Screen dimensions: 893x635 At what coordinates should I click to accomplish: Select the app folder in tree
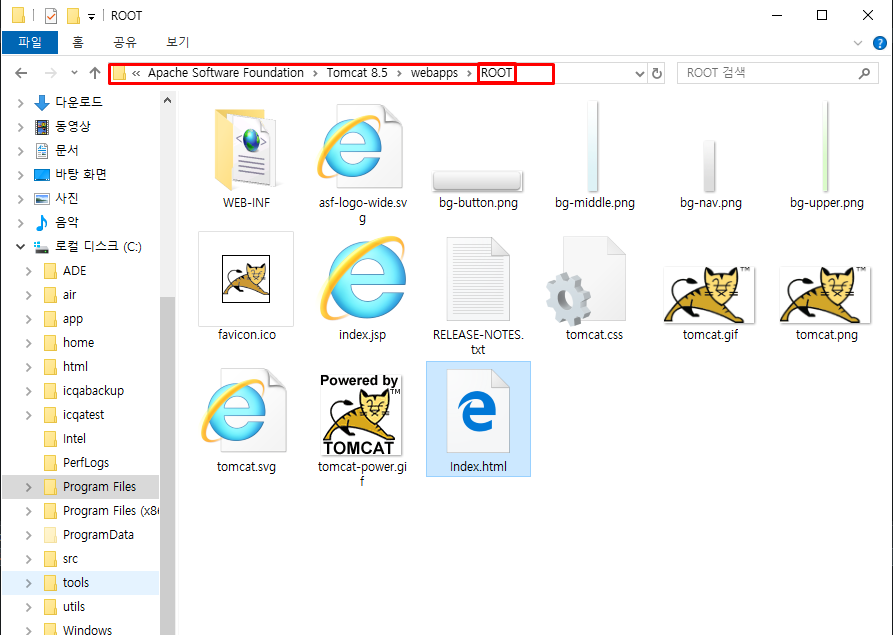[x=73, y=319]
